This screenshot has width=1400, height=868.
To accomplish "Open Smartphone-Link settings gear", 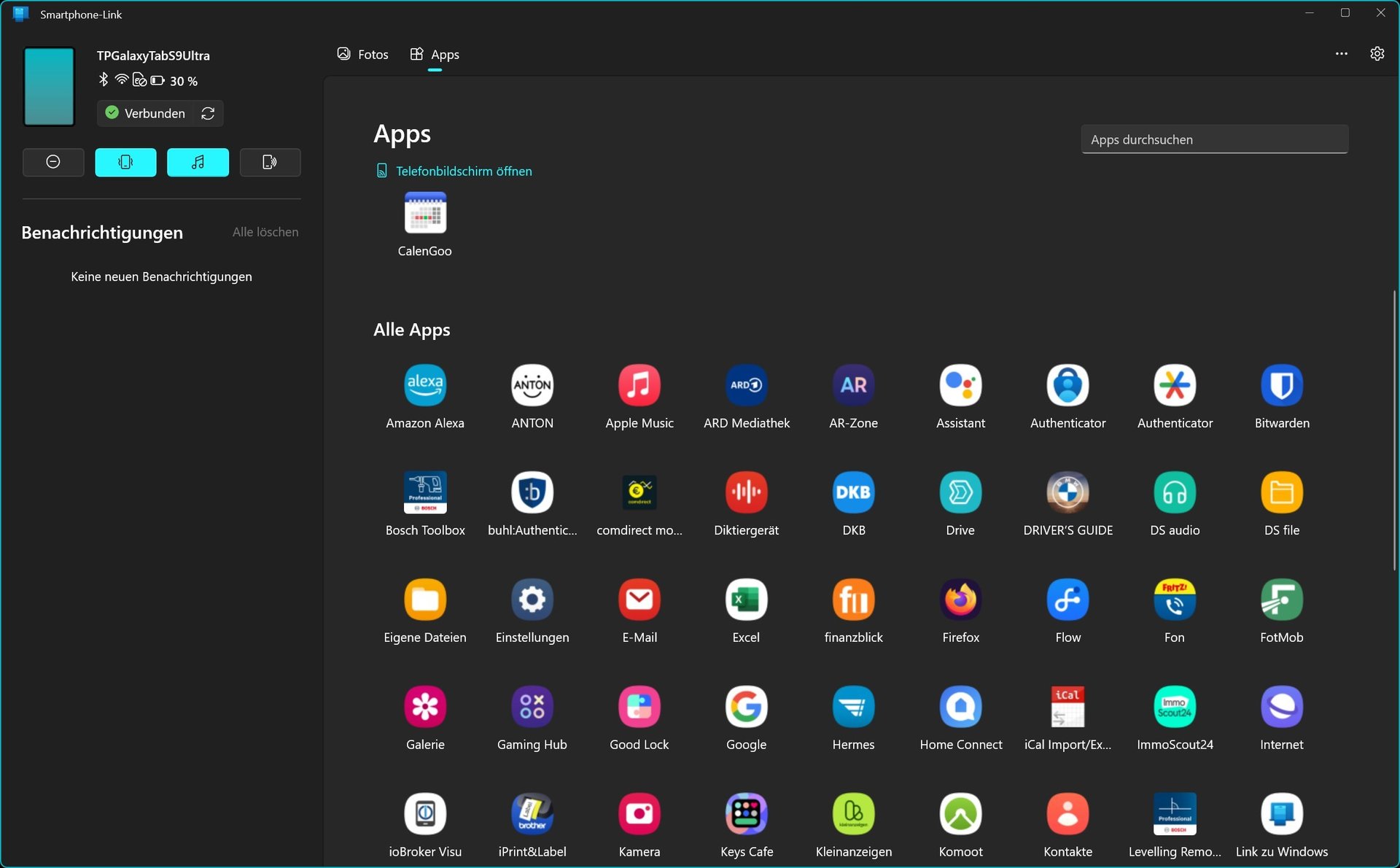I will pyautogui.click(x=1377, y=54).
